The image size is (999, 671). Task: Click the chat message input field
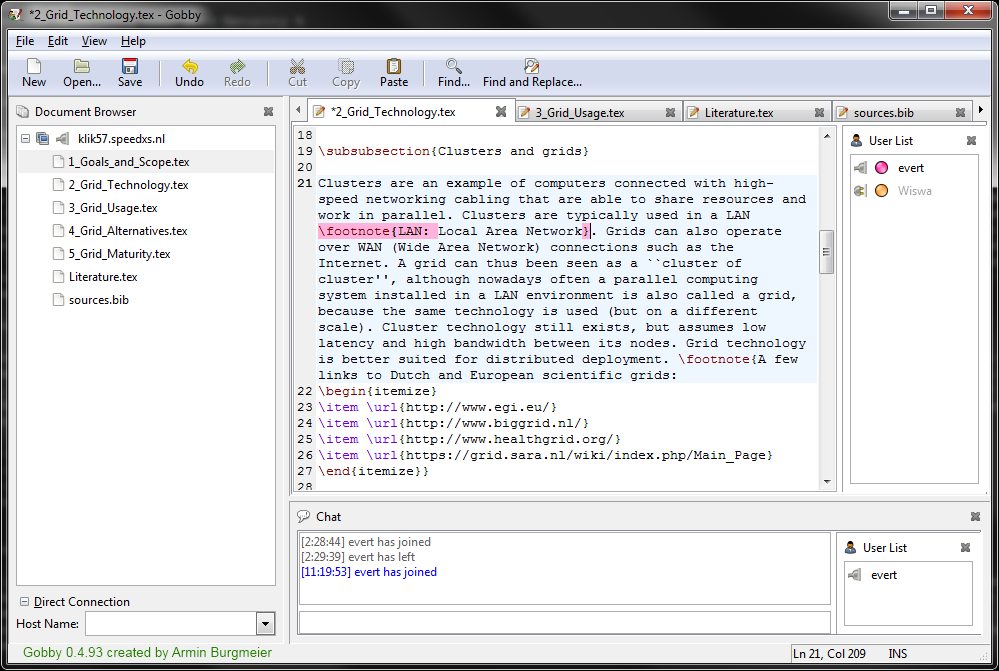point(564,623)
